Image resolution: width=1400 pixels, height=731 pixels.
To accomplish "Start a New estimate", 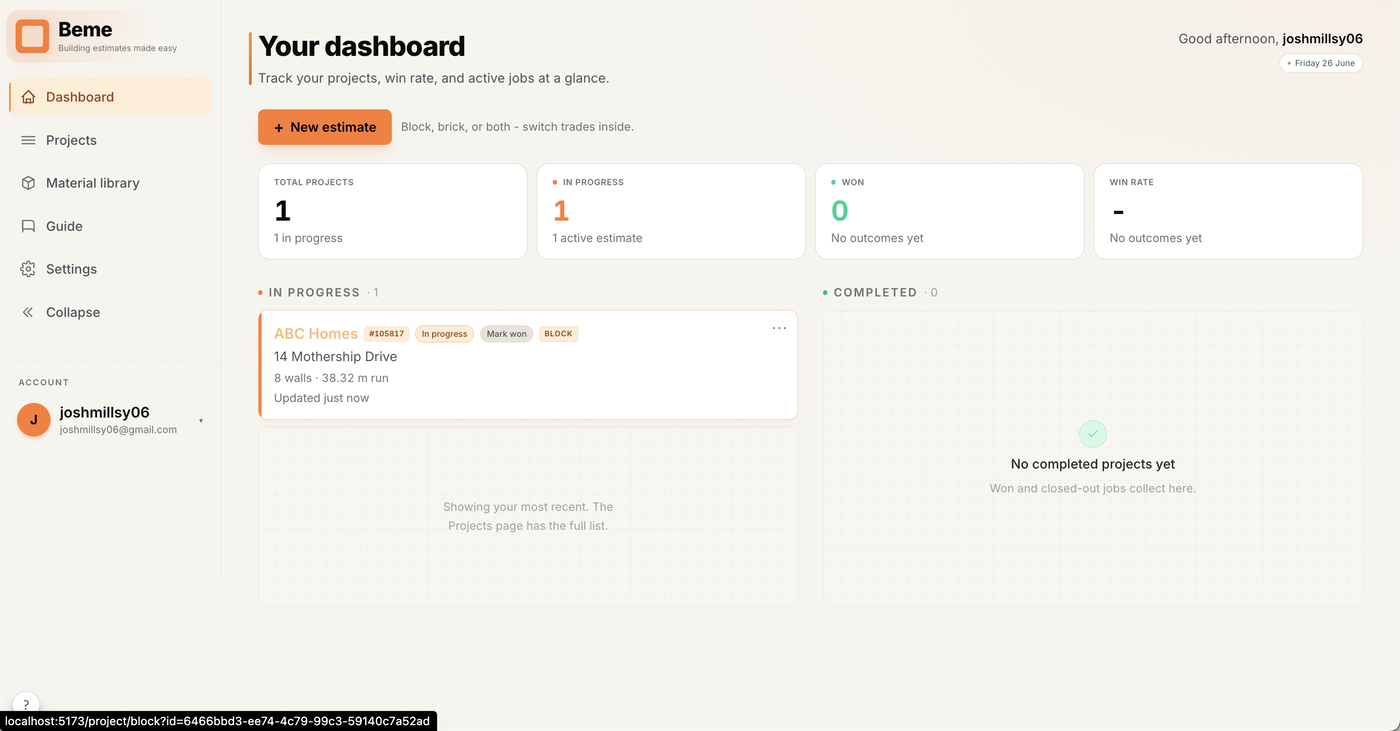I will [325, 127].
